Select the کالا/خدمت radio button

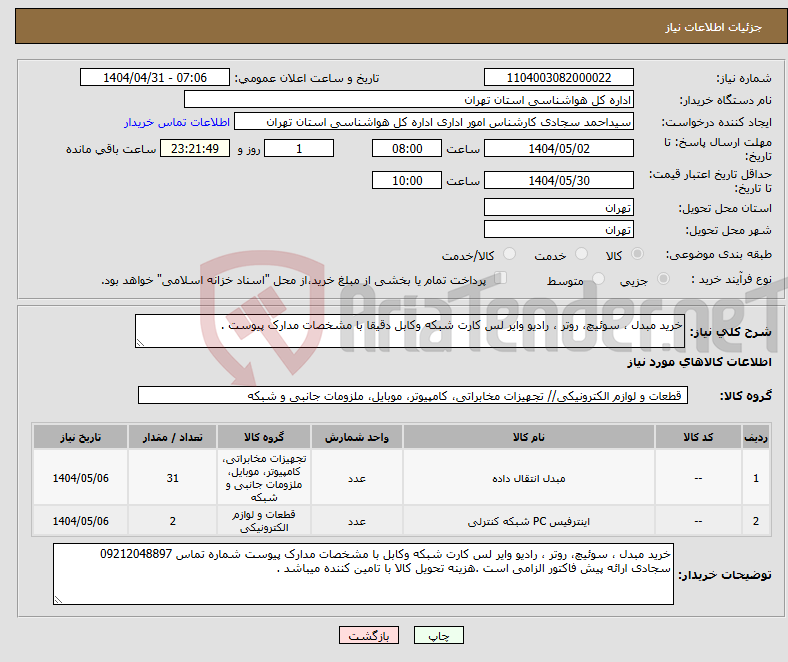510,254
